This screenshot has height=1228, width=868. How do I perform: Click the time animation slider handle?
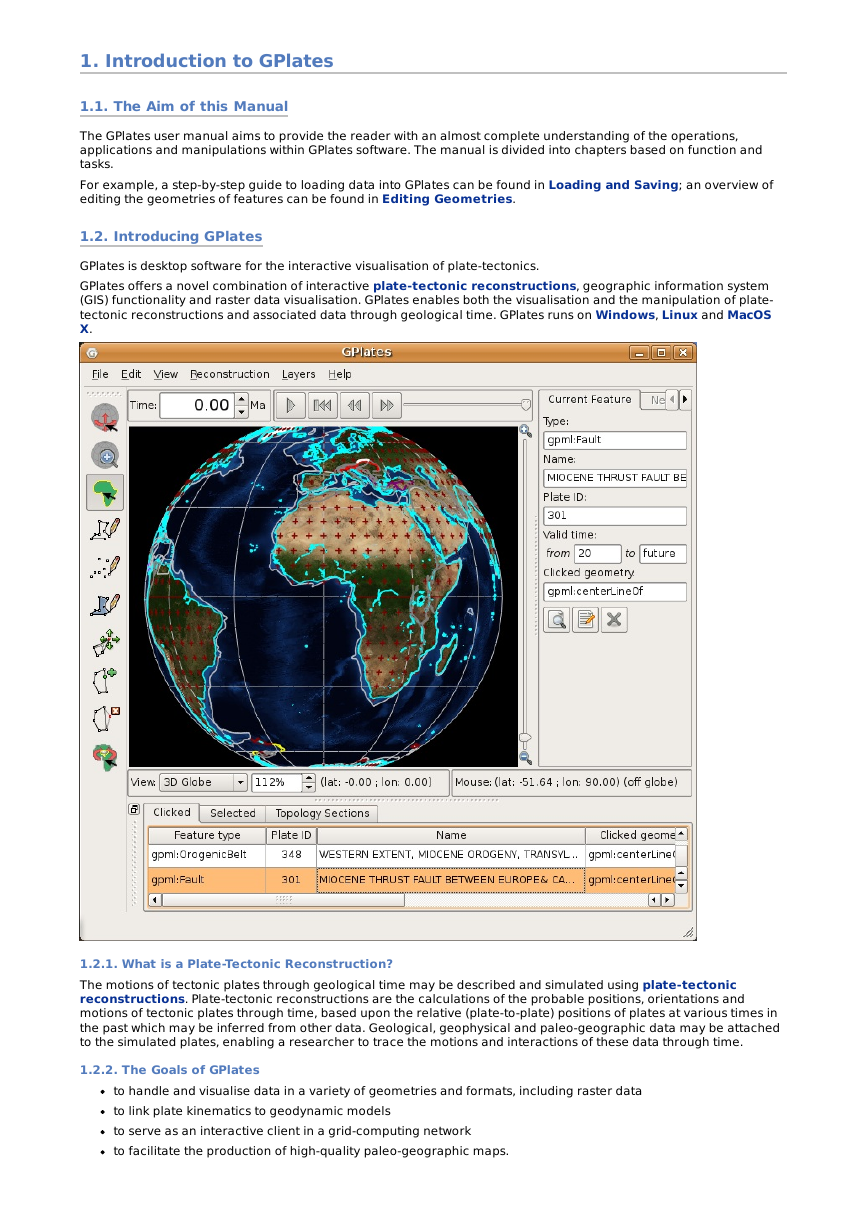(x=526, y=404)
